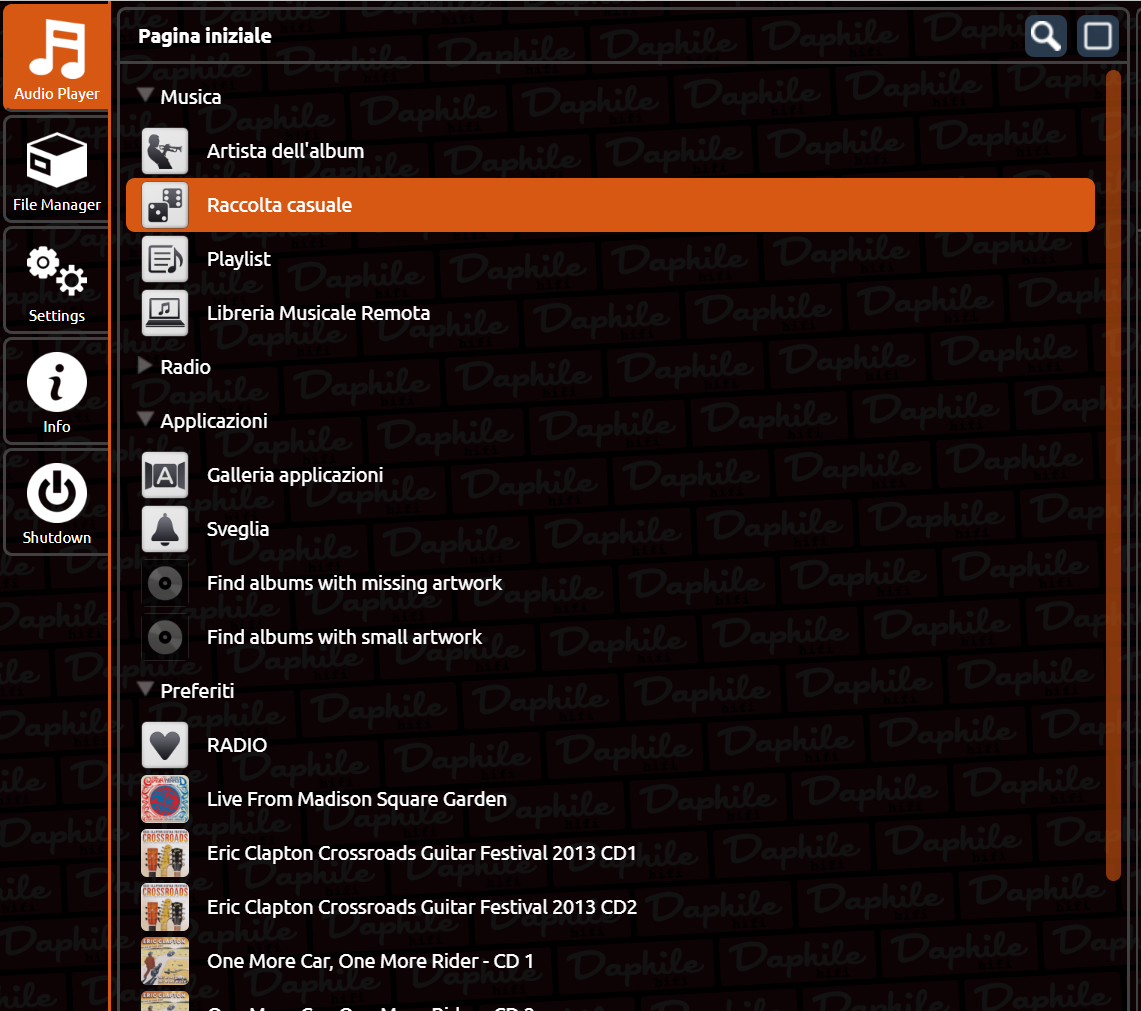1141x1011 pixels.
Task: Collapse the Musica section
Action: coord(146,95)
